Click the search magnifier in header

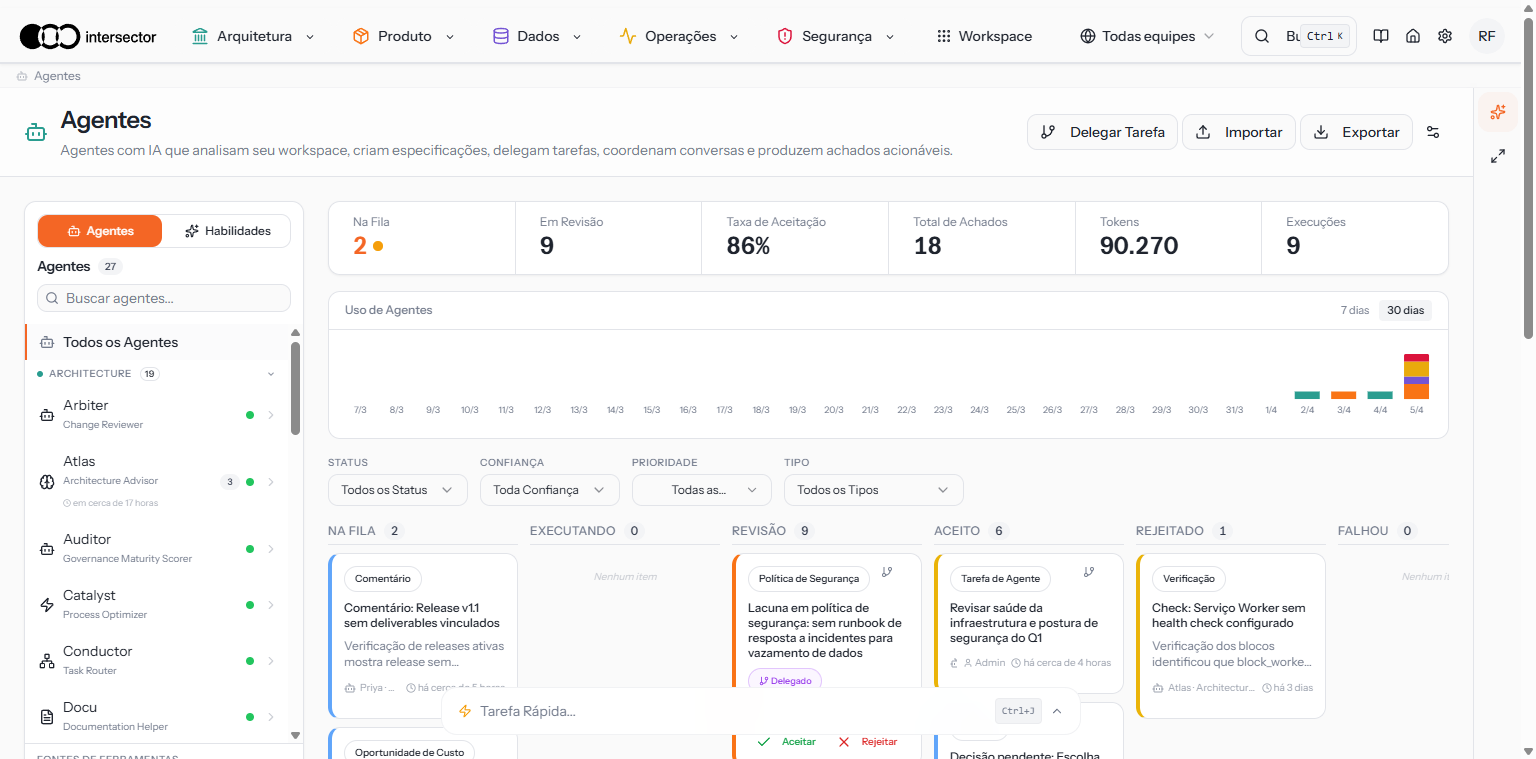(1262, 36)
